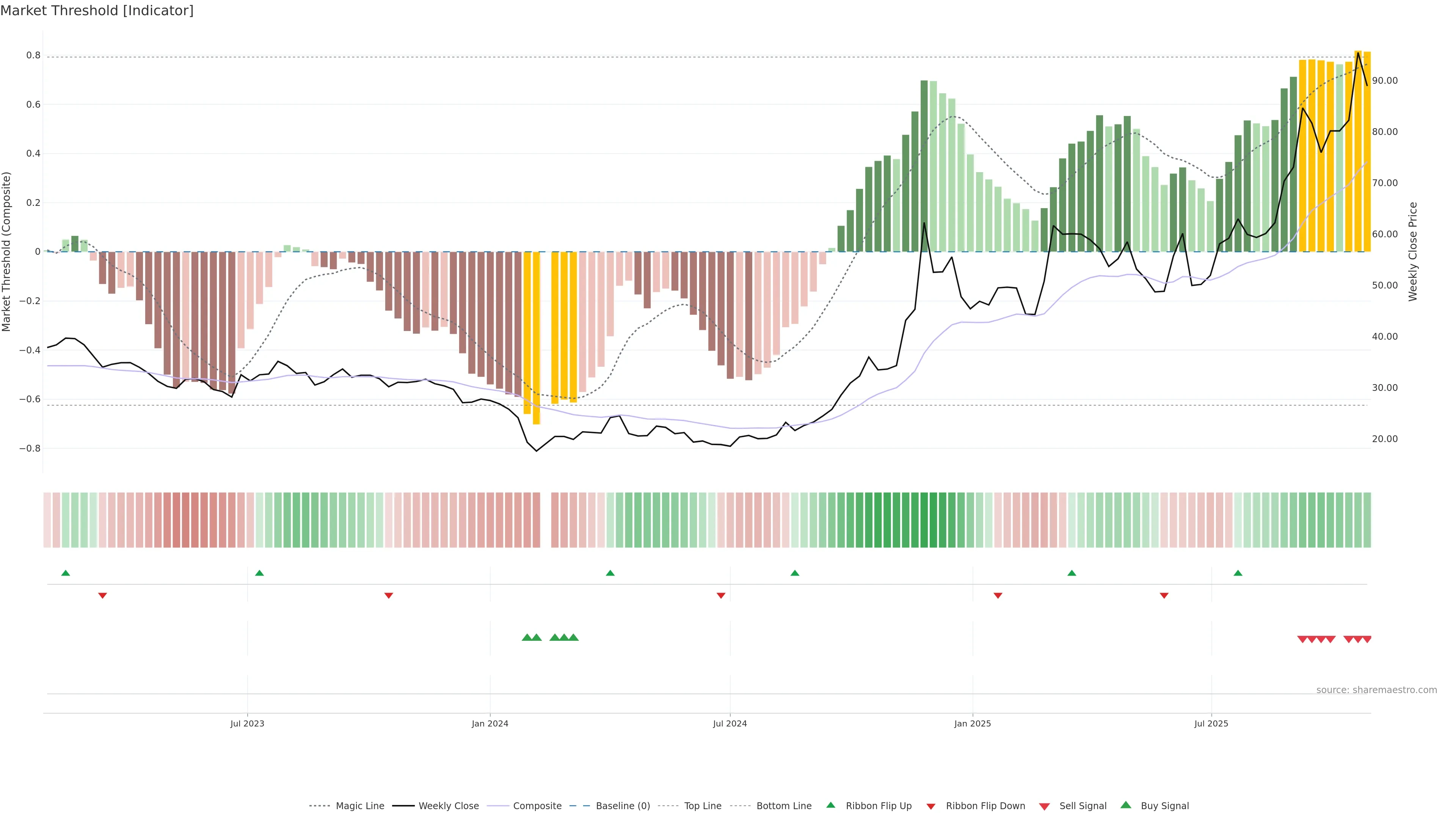This screenshot has height=819, width=1456.
Task: Click the Sell Signal legend triangle icon
Action: pos(1044,806)
